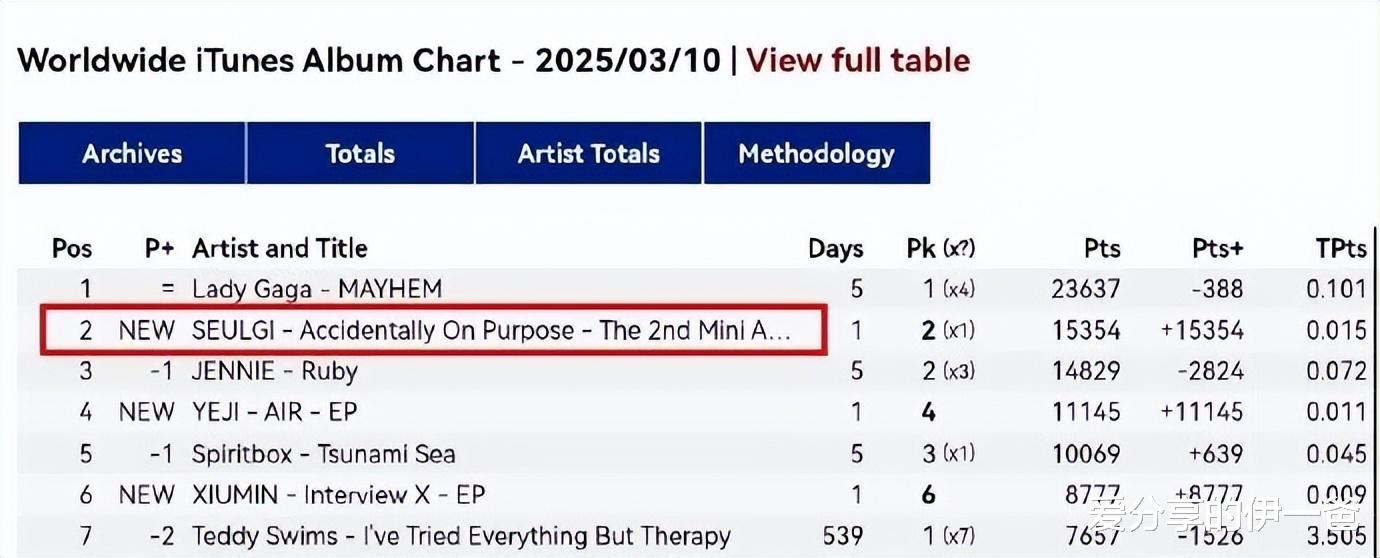This screenshot has width=1380, height=558.
Task: Click the TPts column header
Action: pos(1340,248)
